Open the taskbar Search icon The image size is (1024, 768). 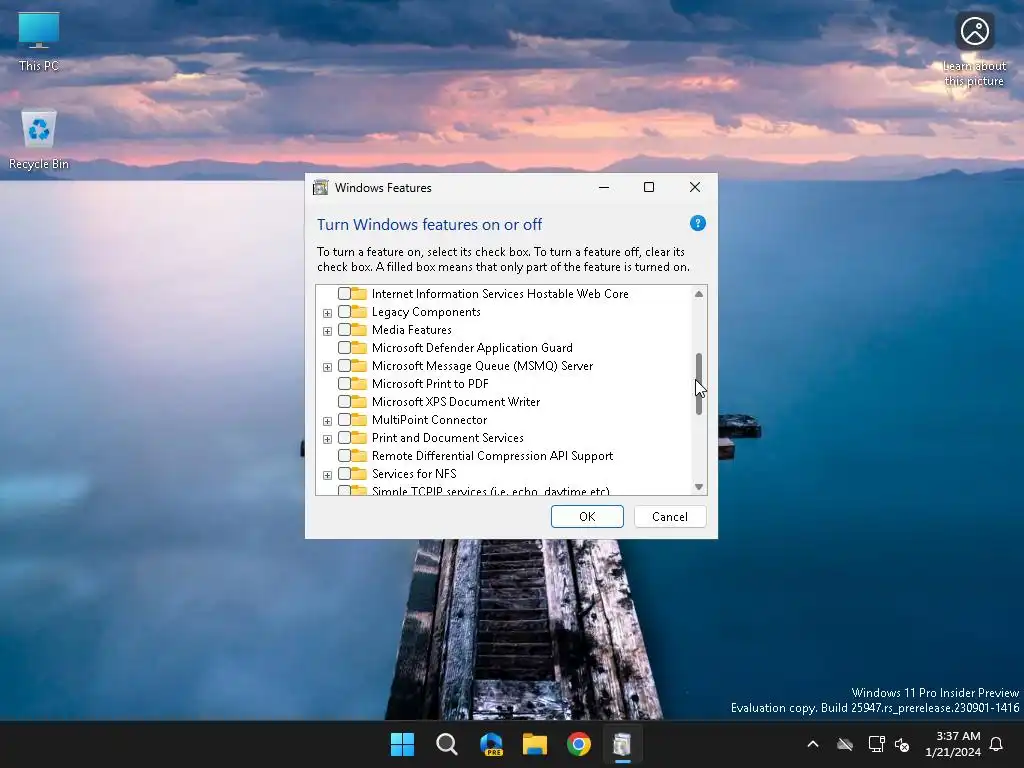click(447, 744)
